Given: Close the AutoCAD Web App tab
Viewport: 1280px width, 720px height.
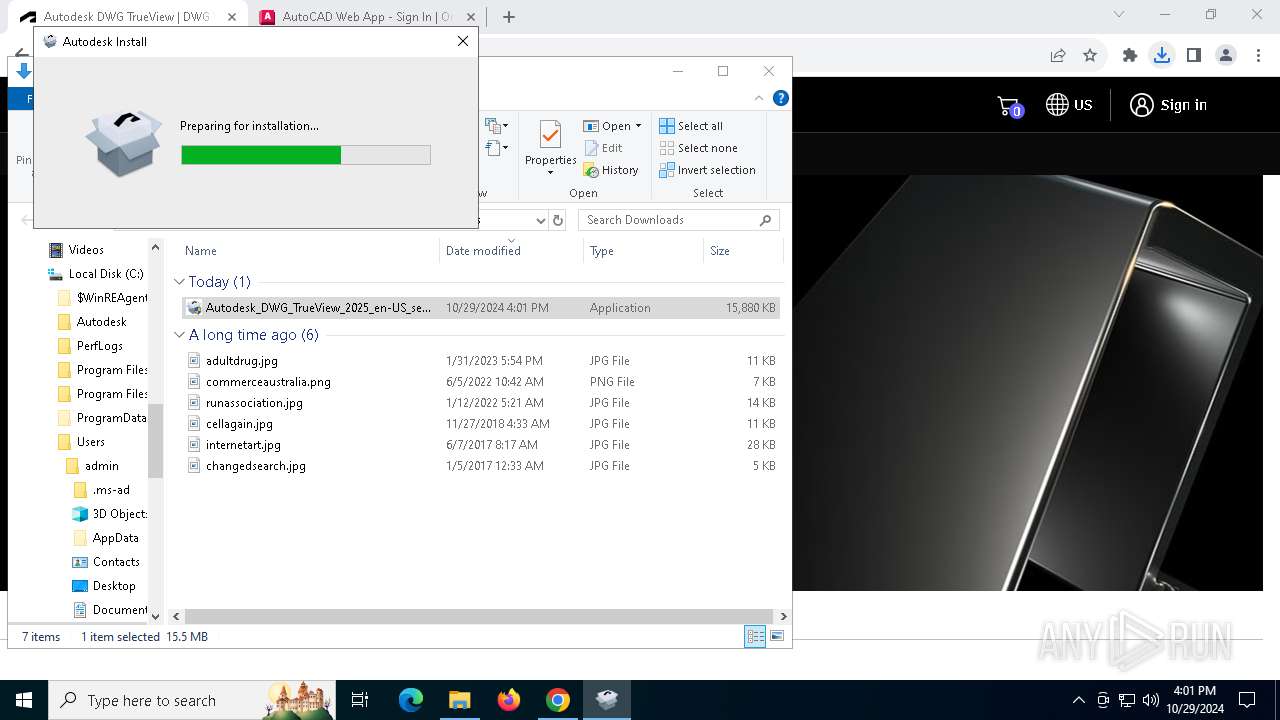Looking at the screenshot, I should (471, 17).
